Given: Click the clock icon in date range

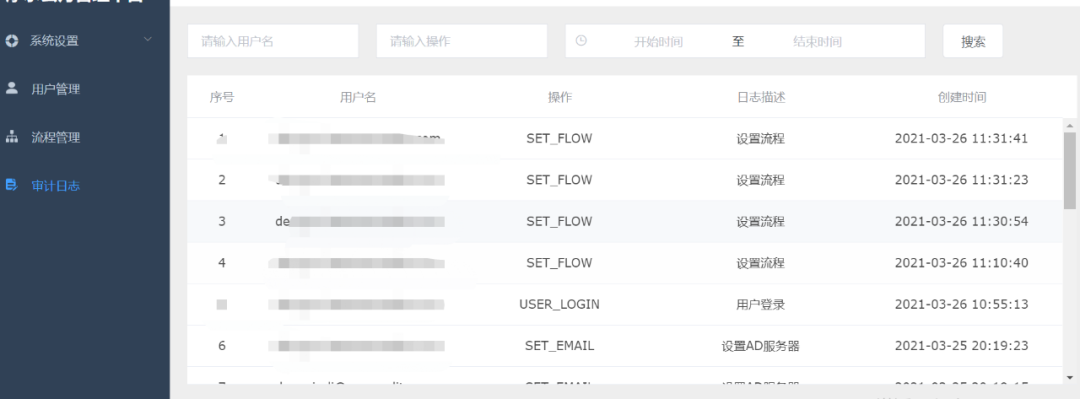Looking at the screenshot, I should click(x=581, y=41).
